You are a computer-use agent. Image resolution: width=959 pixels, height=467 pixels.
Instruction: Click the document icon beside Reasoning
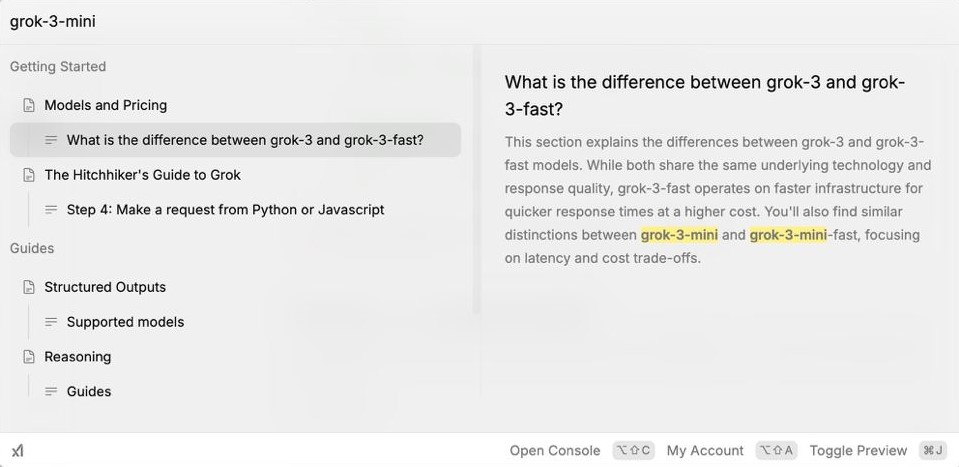coord(29,356)
